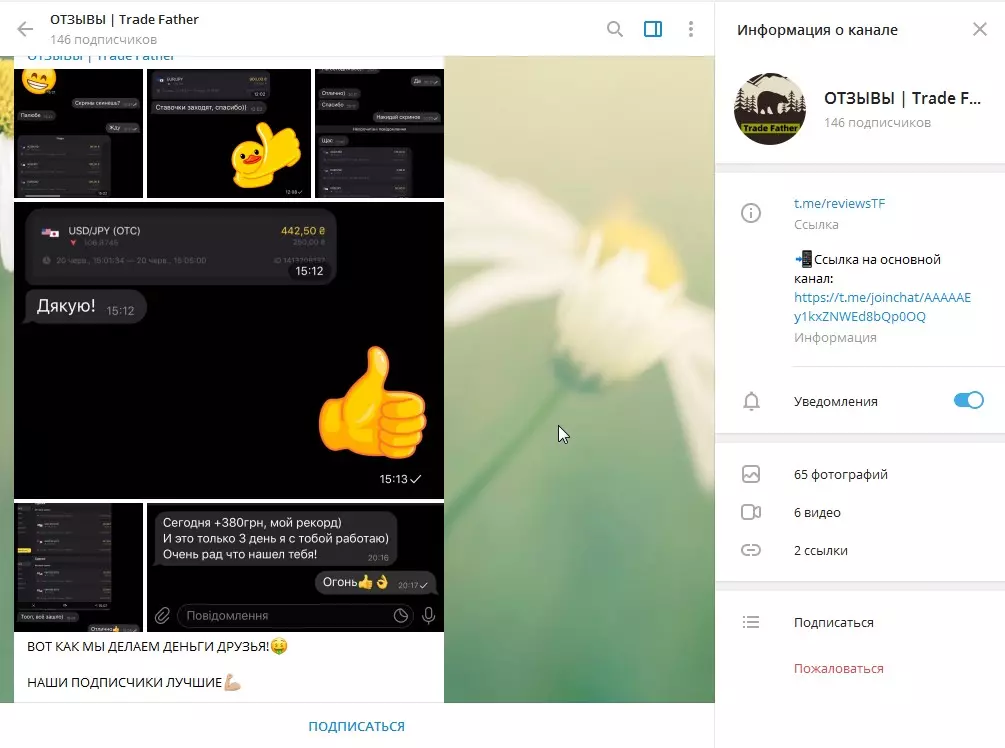Click the bottom ПОДПИСАТЬСЯ button
This screenshot has height=748, width=1005.
[x=356, y=726]
